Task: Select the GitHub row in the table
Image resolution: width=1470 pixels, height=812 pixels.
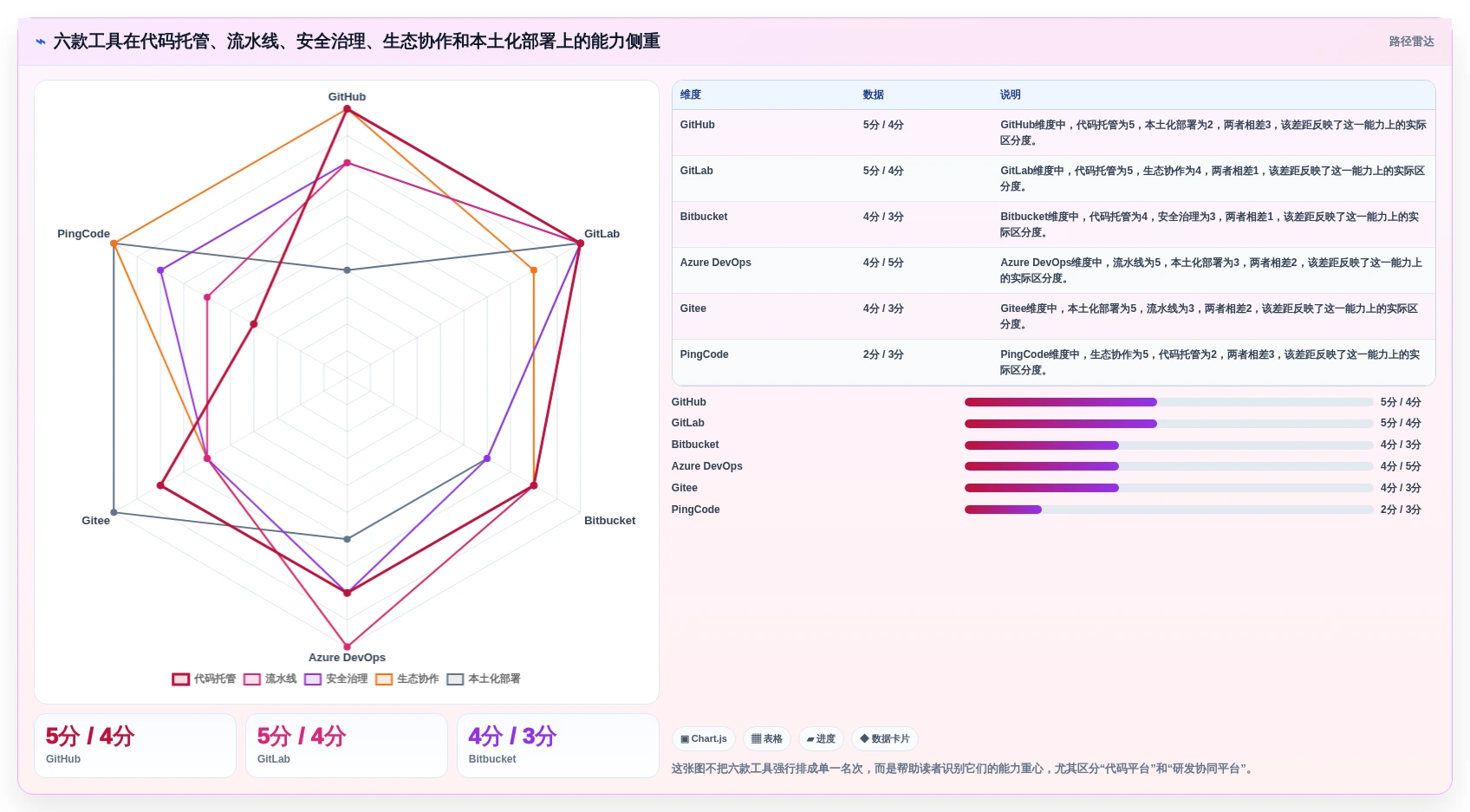Action: [x=1053, y=133]
